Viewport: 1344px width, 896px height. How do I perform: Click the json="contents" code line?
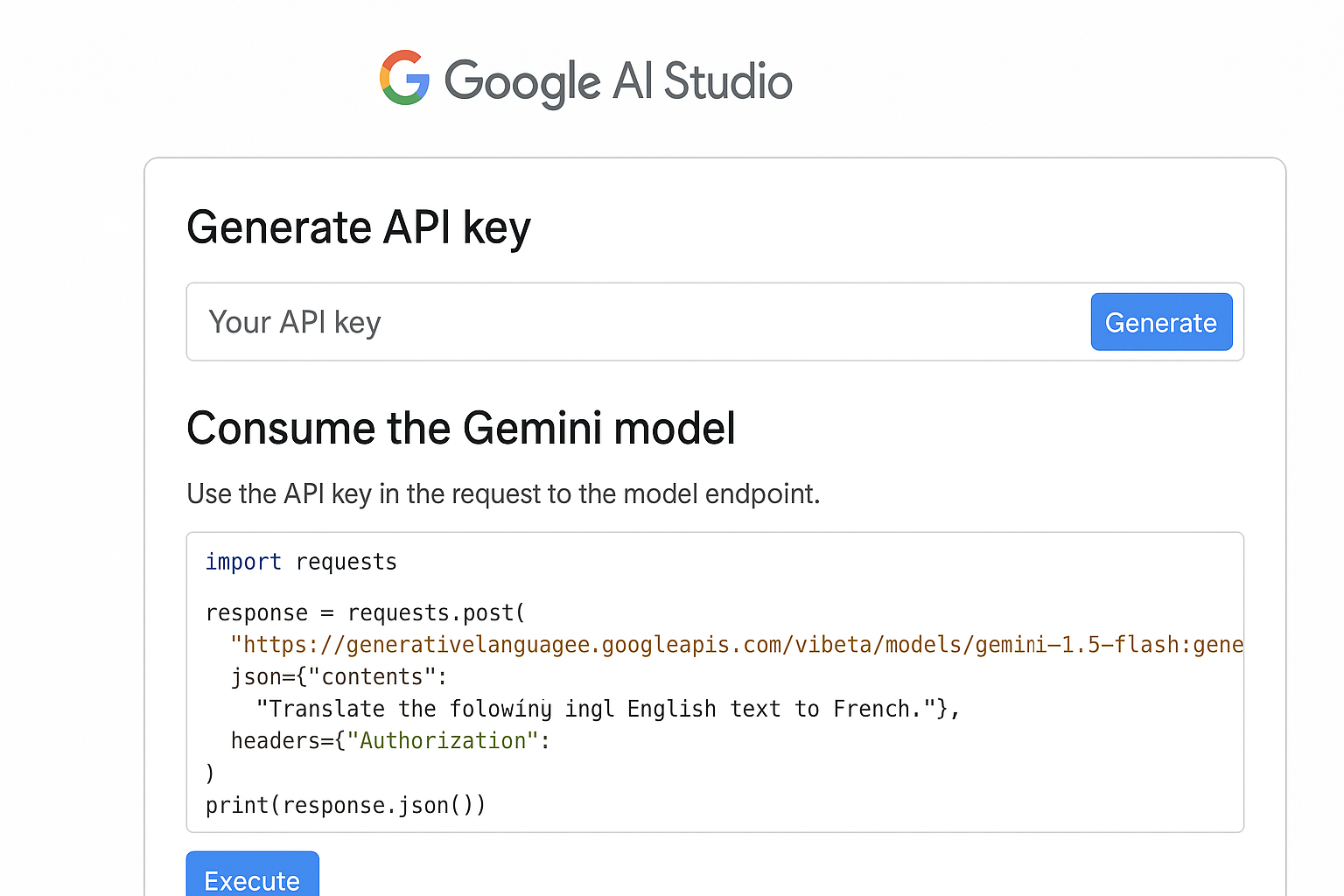339,676
